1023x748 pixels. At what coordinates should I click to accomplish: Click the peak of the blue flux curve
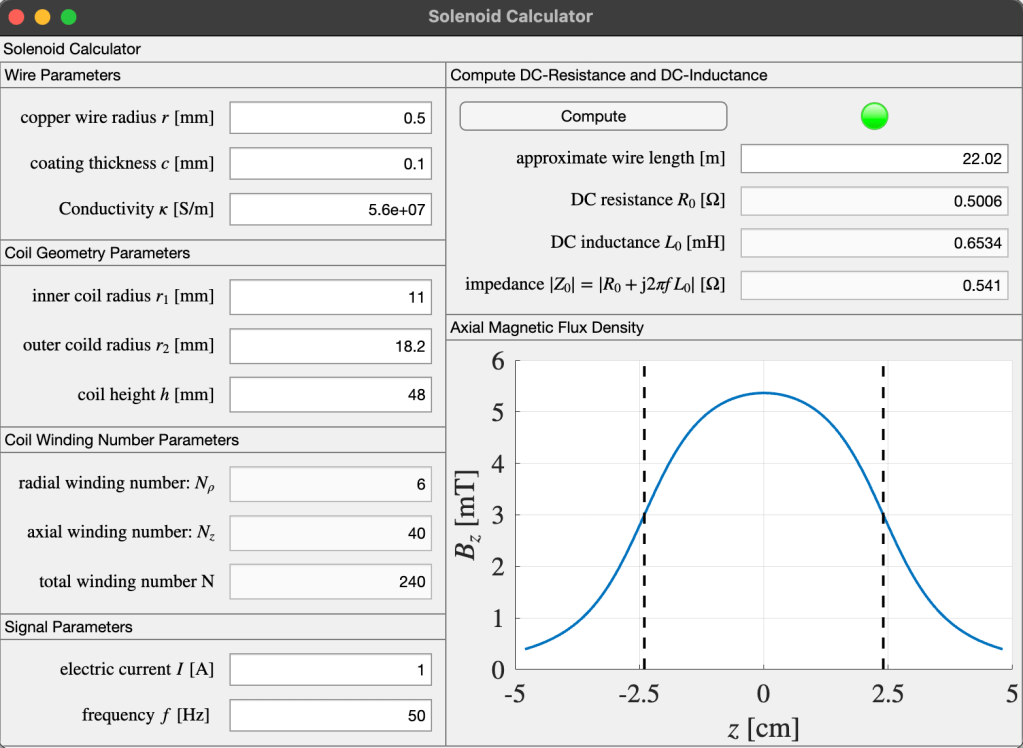(x=764, y=393)
